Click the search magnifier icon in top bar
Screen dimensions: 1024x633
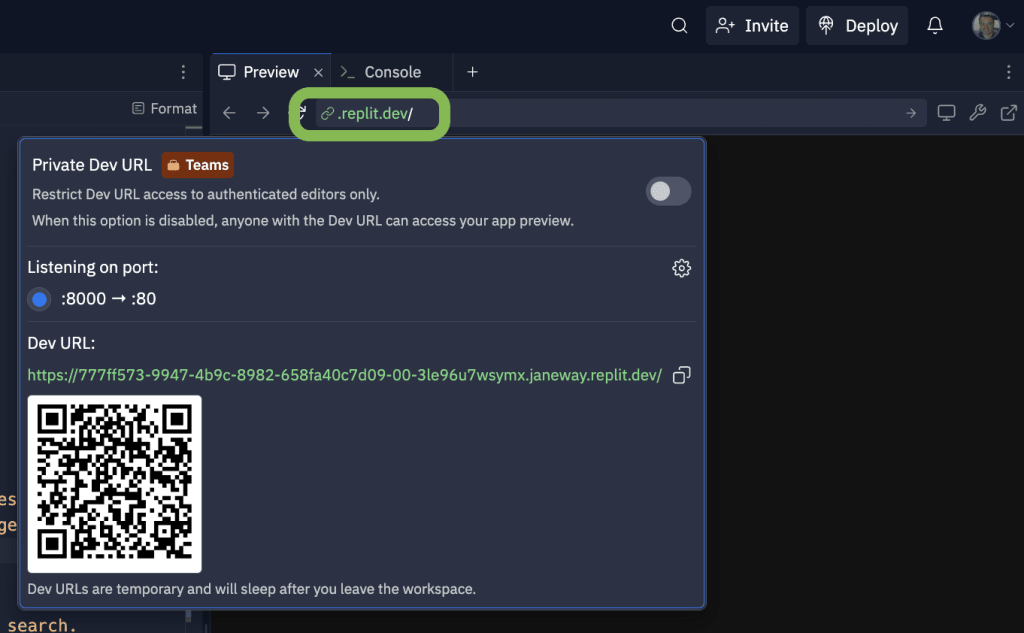pos(679,26)
